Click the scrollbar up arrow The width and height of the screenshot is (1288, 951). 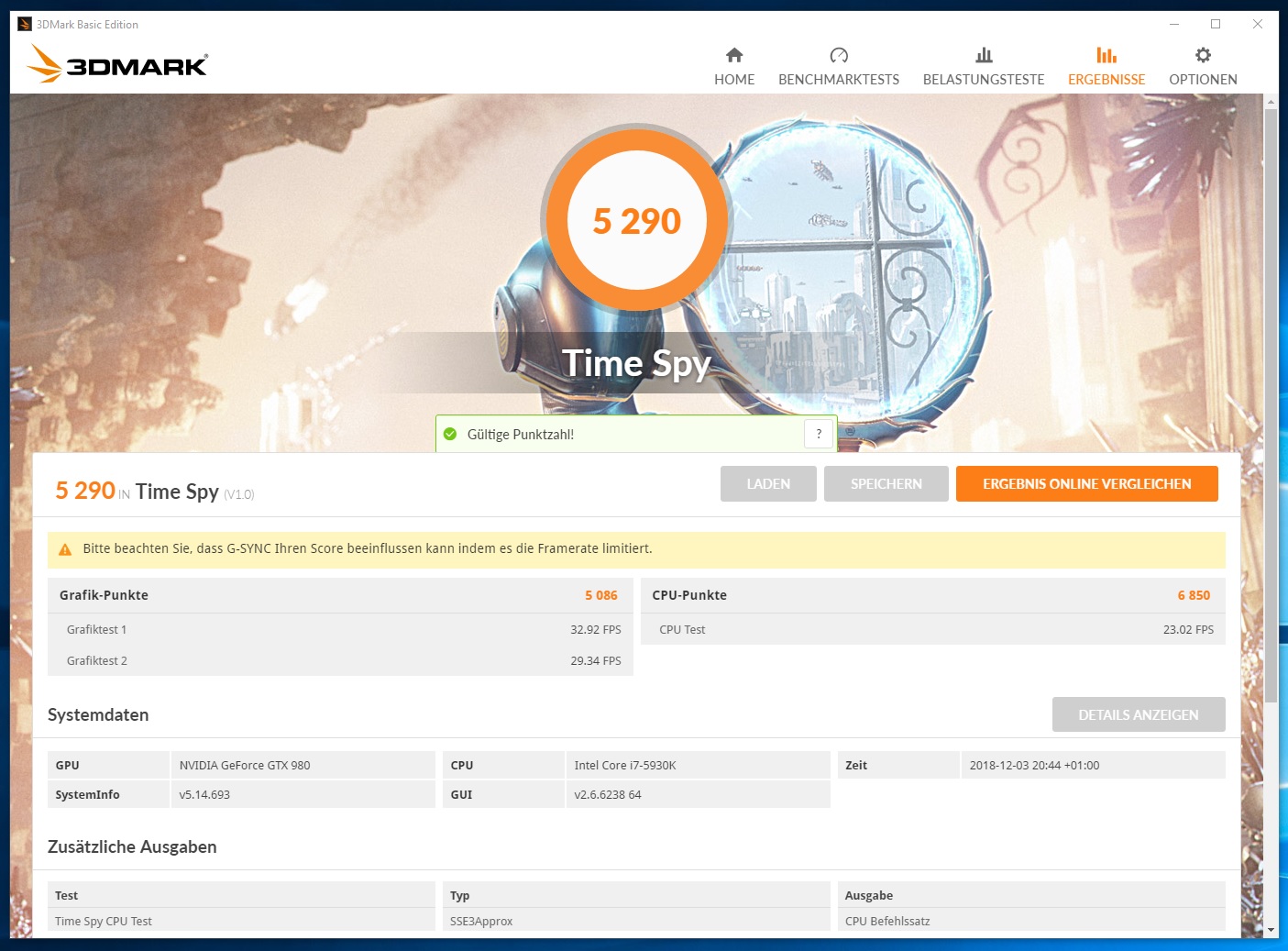[1271, 100]
